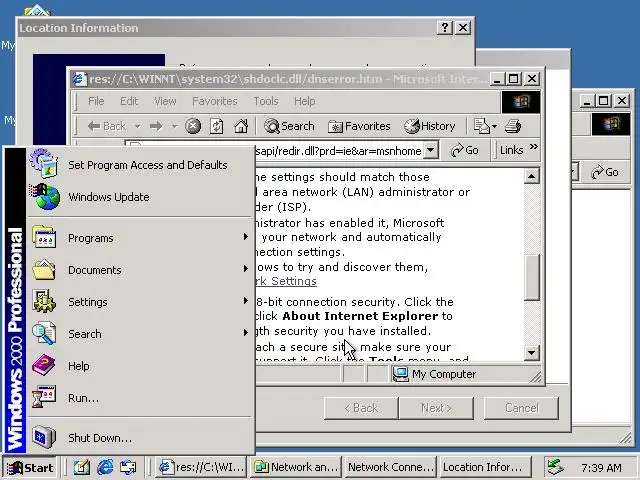640x480 pixels.
Task: Click the Settings gear icon
Action: [x=44, y=301]
